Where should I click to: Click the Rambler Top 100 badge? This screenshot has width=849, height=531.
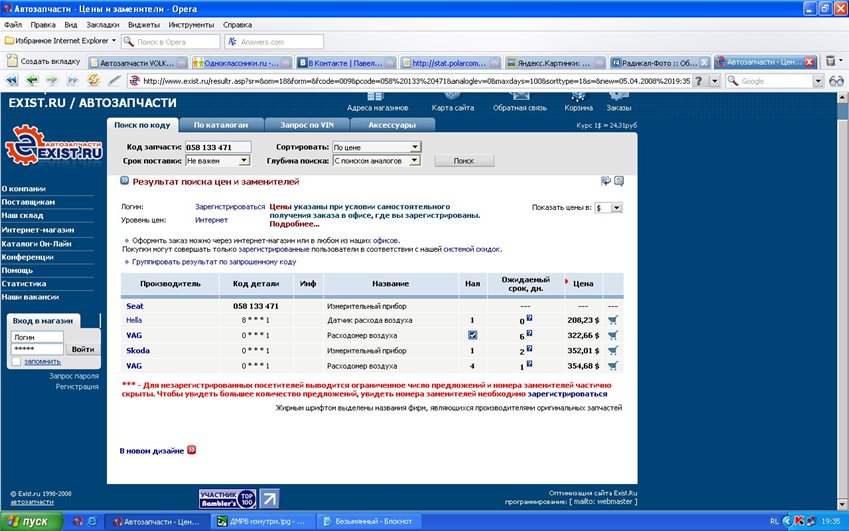(x=227, y=499)
